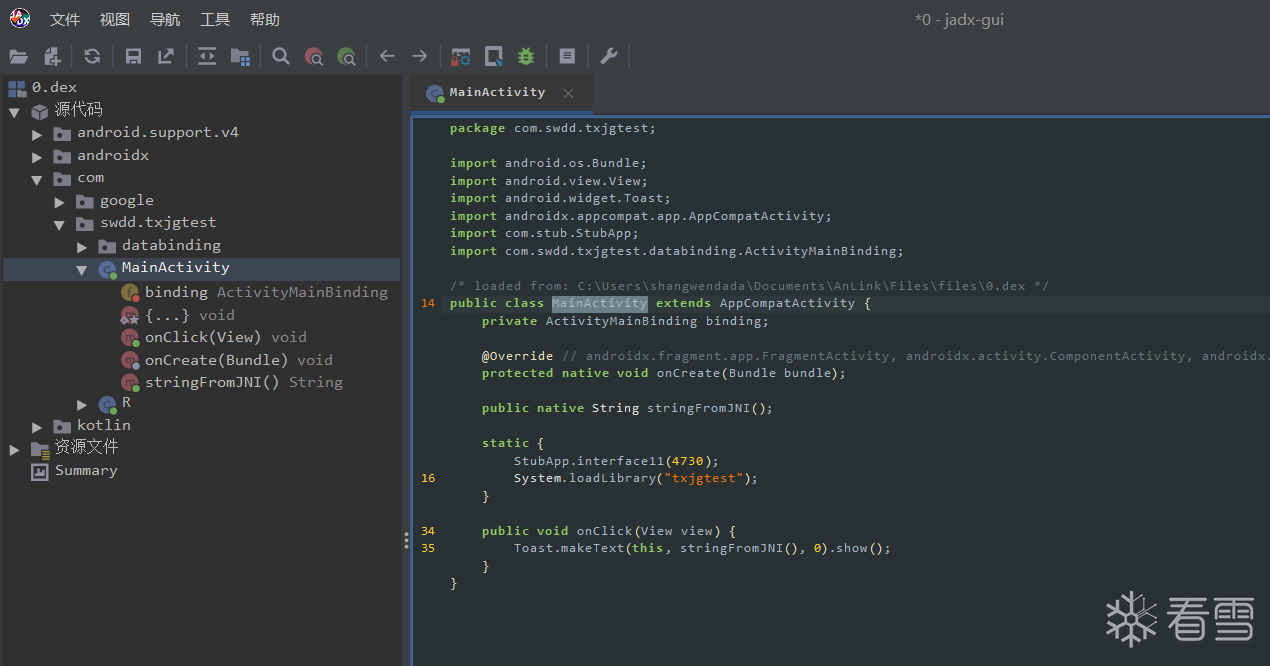Navigate back with left arrow
1270x666 pixels.
387,57
